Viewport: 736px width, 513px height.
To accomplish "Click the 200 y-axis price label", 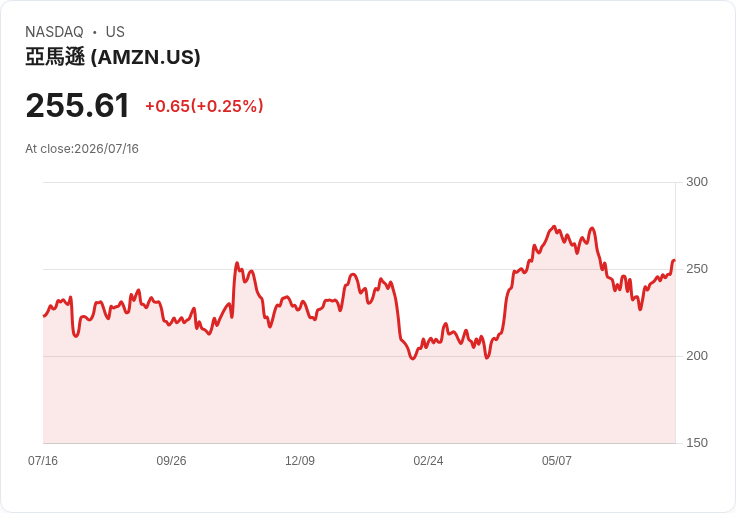I will tap(697, 356).
